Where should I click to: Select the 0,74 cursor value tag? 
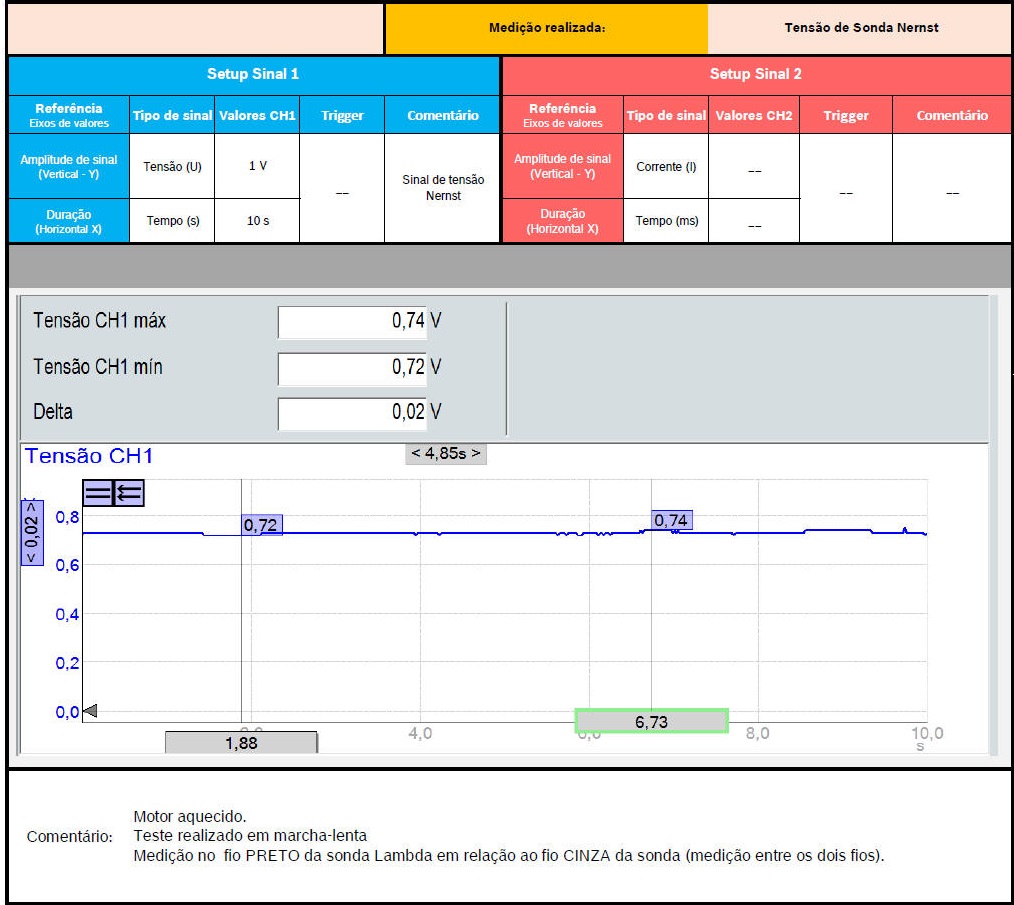click(x=671, y=520)
